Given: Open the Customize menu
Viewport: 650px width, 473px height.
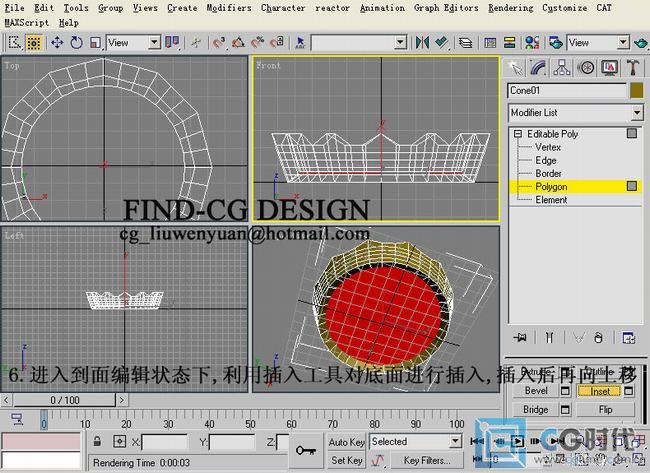Looking at the screenshot, I should (x=565, y=8).
